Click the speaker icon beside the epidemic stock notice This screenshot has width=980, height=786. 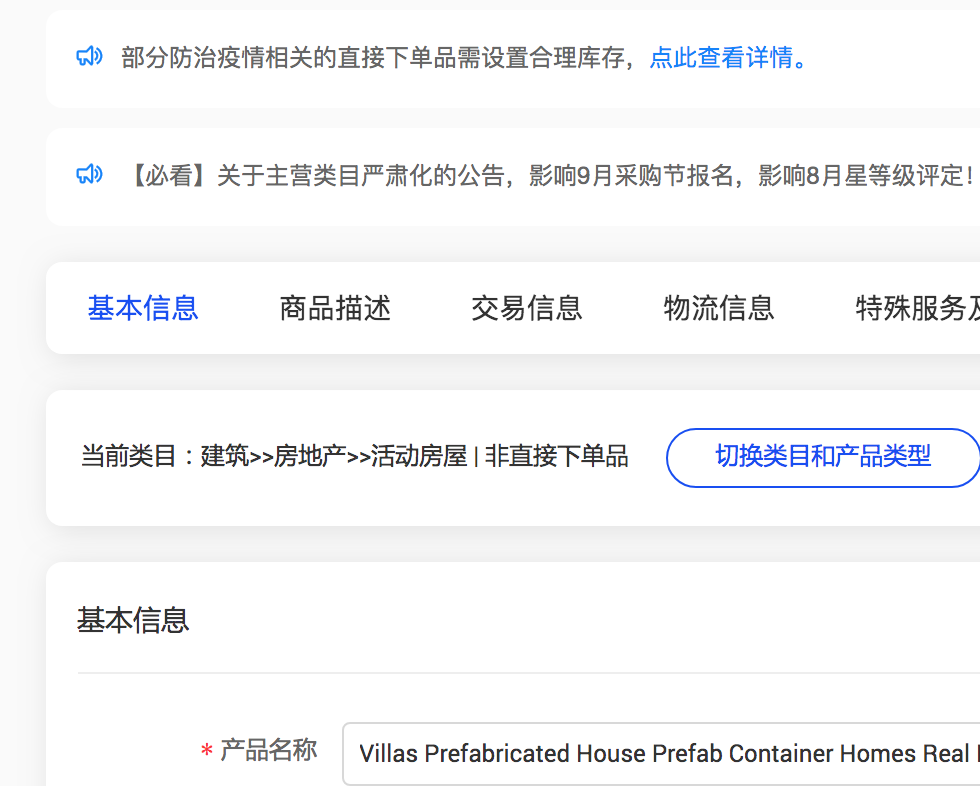click(x=89, y=56)
